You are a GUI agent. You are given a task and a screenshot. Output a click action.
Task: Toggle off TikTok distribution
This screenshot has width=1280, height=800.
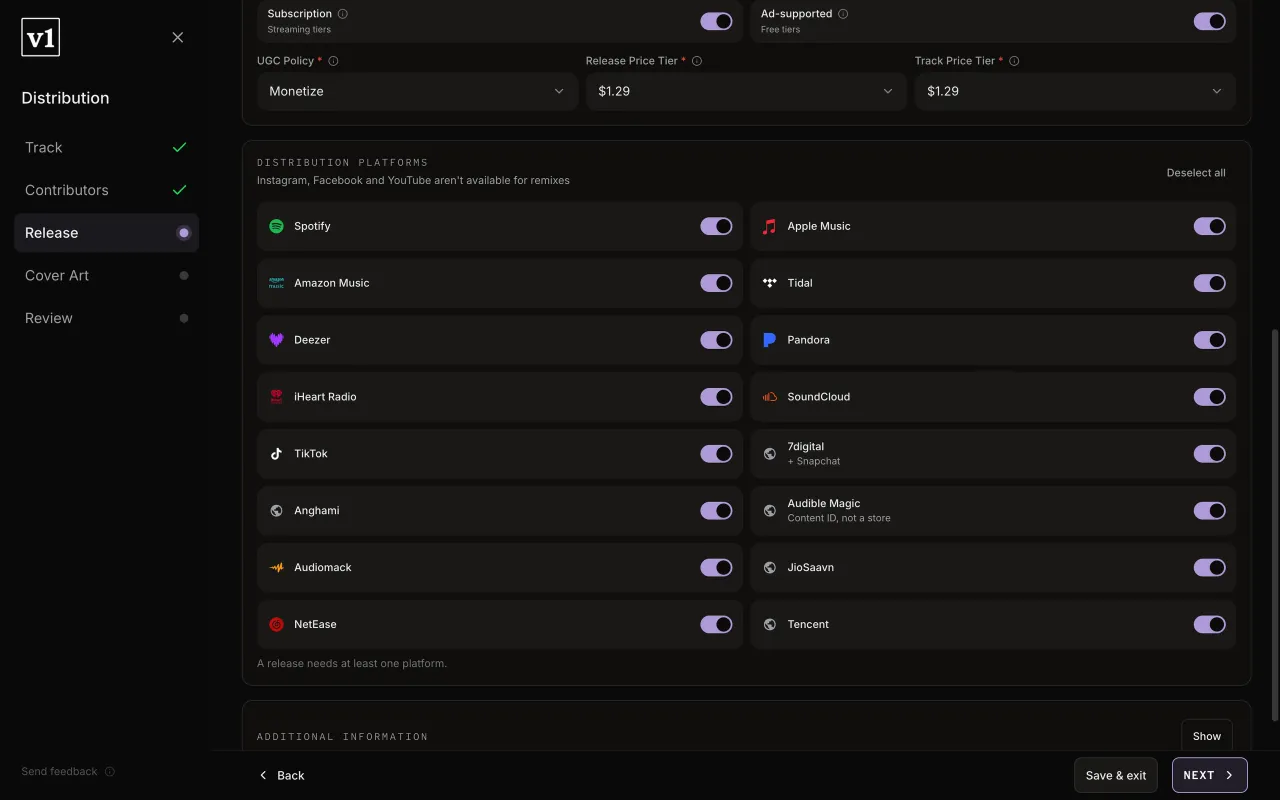(x=716, y=454)
